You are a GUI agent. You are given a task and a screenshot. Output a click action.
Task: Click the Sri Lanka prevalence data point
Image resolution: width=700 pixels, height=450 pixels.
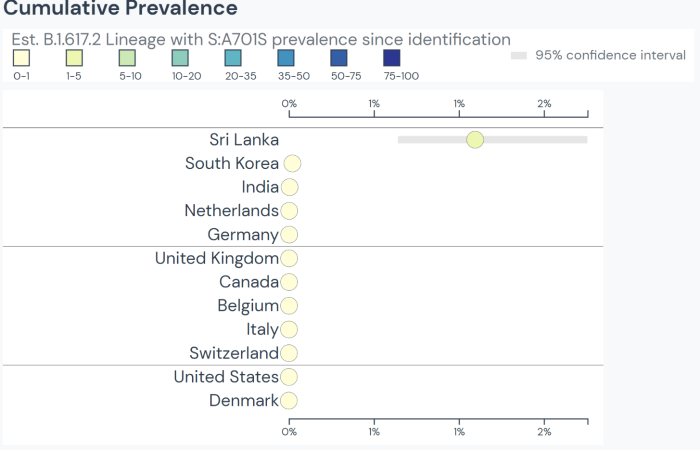coord(475,140)
